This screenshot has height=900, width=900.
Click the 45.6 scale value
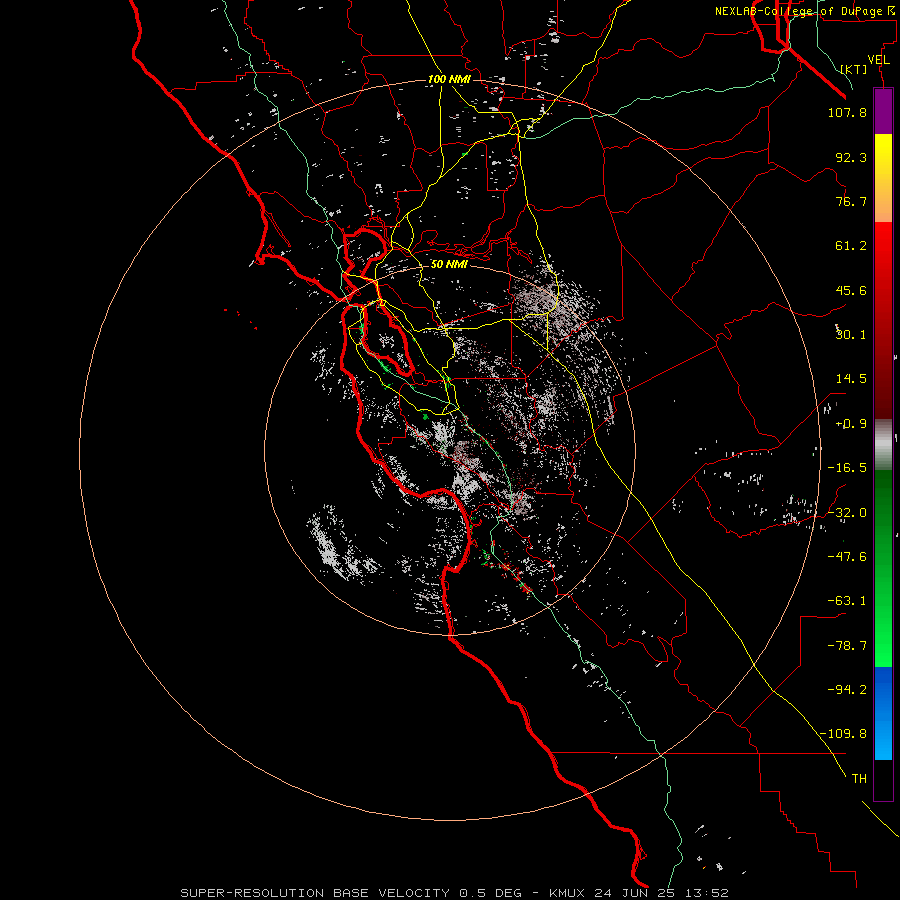851,290
